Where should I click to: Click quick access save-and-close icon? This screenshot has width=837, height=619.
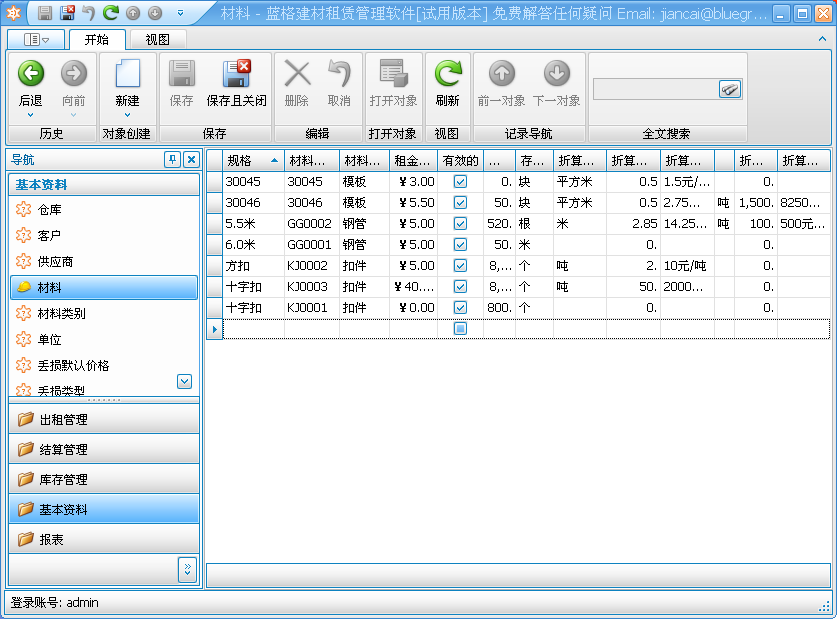coord(68,13)
